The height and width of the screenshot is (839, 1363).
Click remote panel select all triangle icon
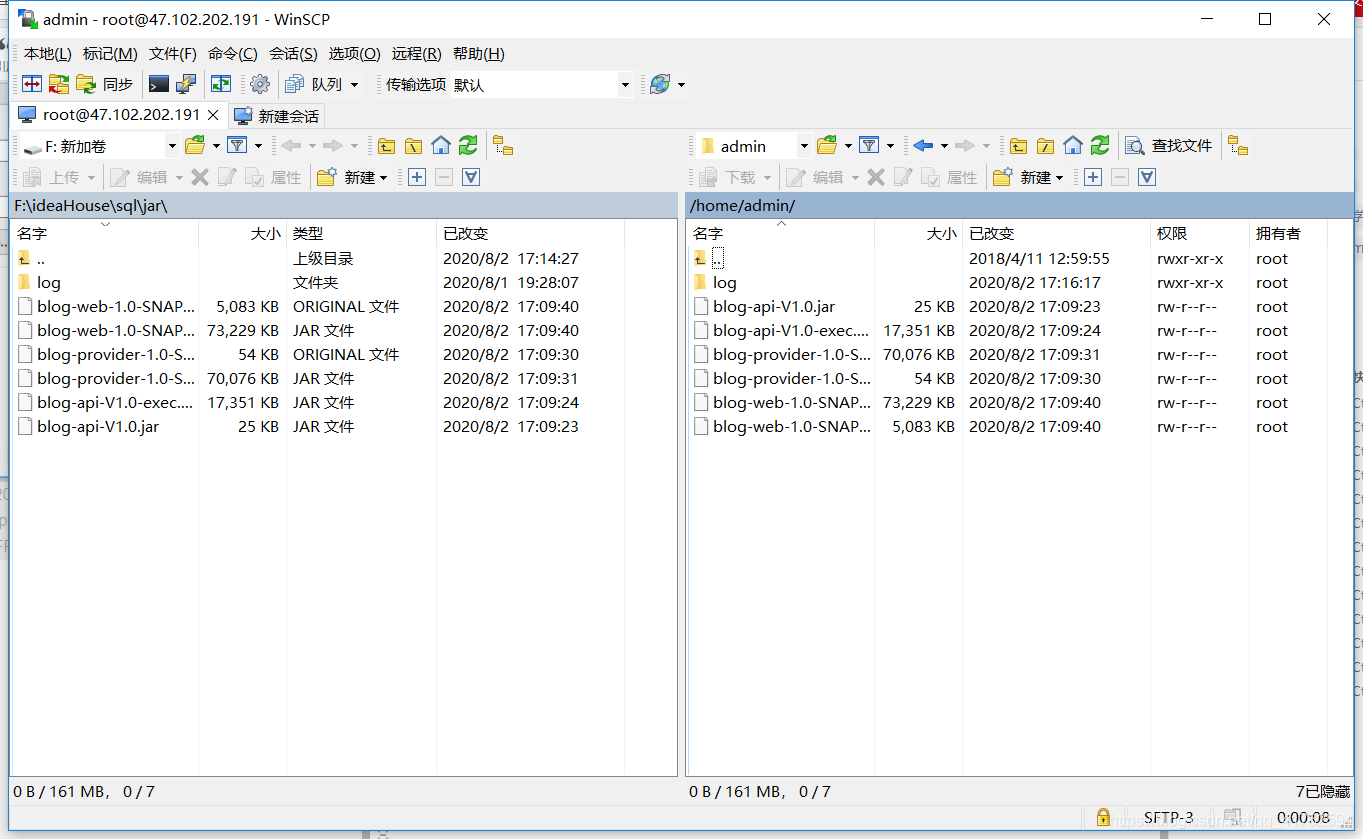pos(1147,177)
